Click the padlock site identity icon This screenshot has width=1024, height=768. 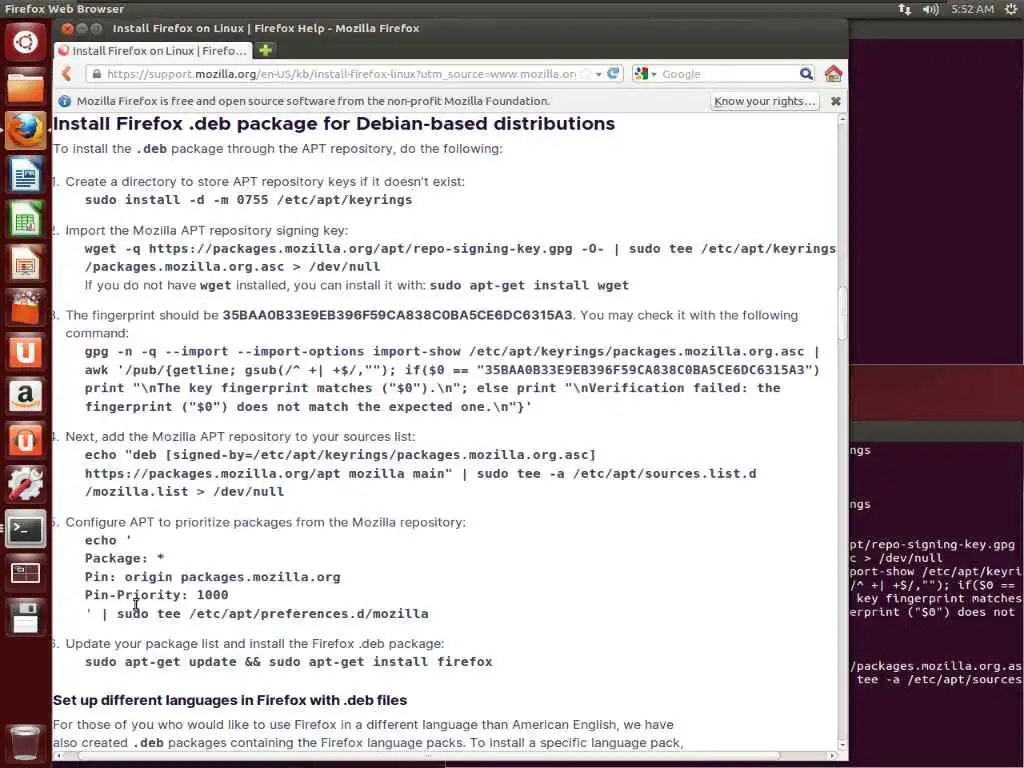coord(97,74)
